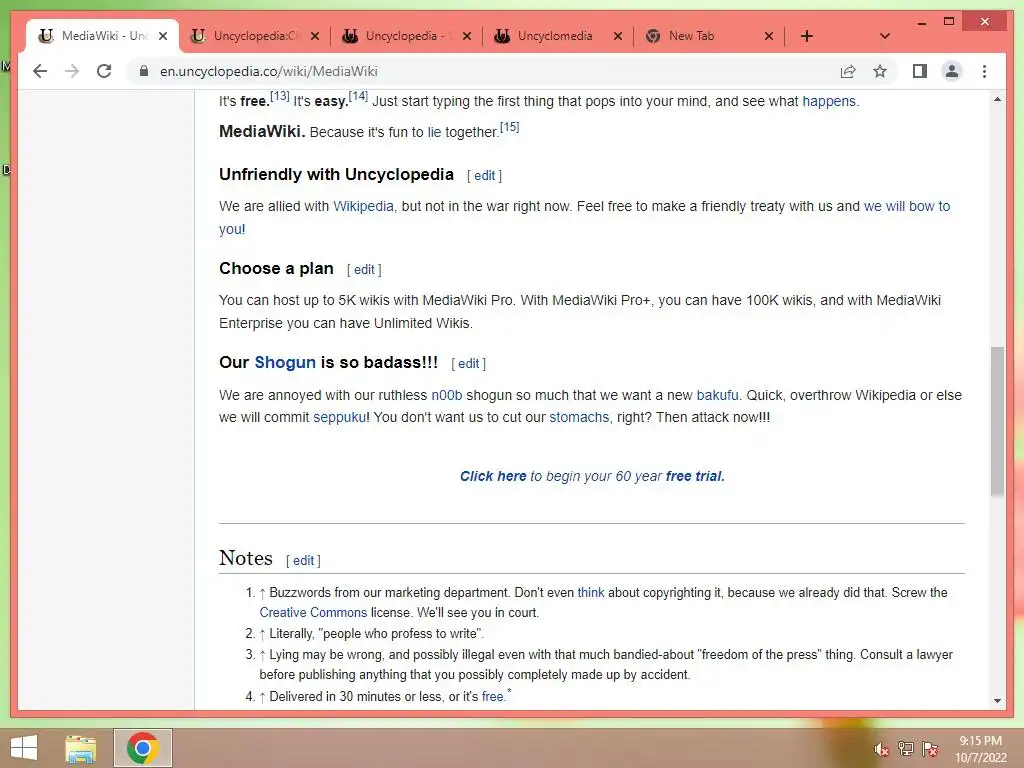The height and width of the screenshot is (768, 1024).
Task: Switch to the third Uncyclopedia tab
Action: pos(406,36)
